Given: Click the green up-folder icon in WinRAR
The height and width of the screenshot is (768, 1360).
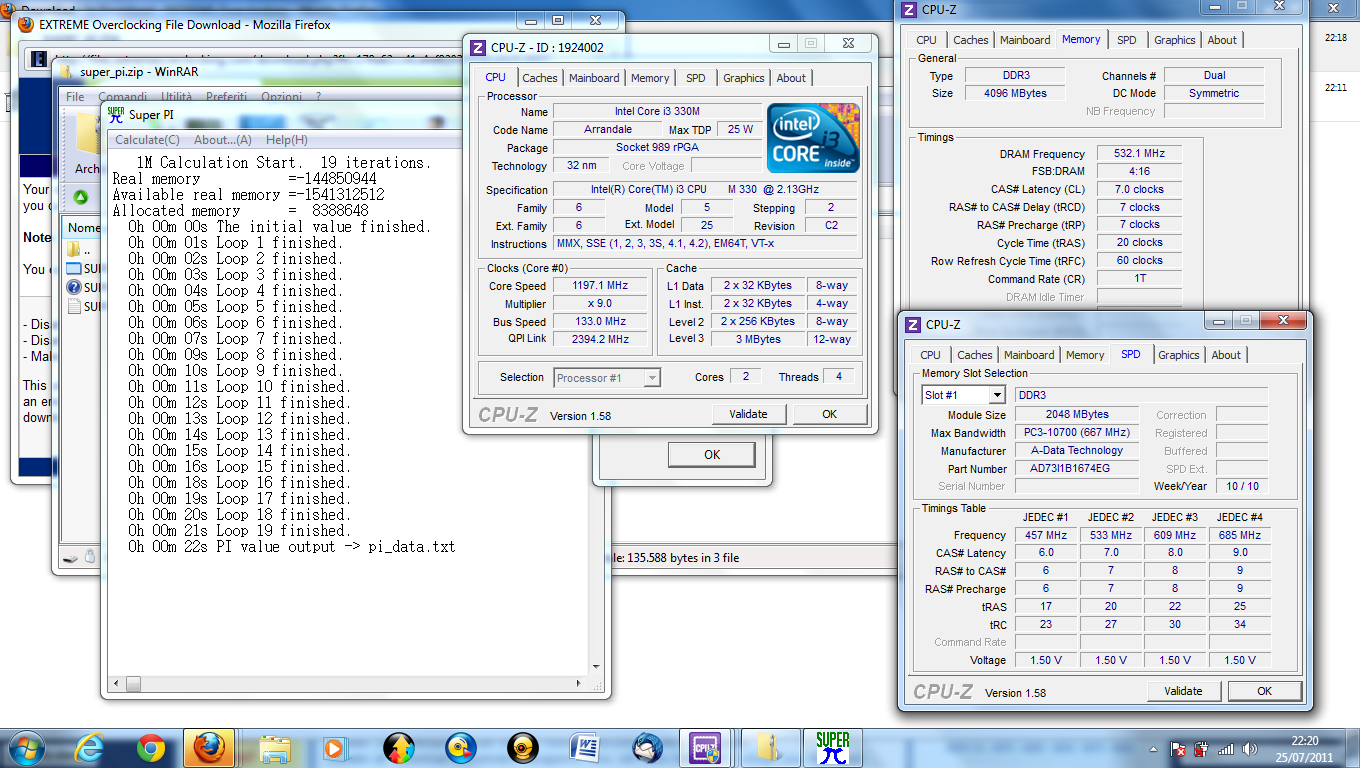Looking at the screenshot, I should (x=81, y=197).
